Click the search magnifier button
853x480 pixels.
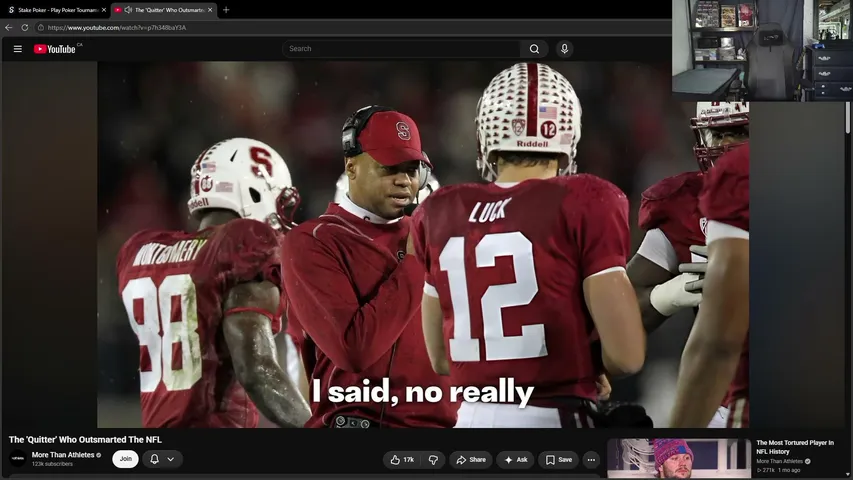coord(534,49)
